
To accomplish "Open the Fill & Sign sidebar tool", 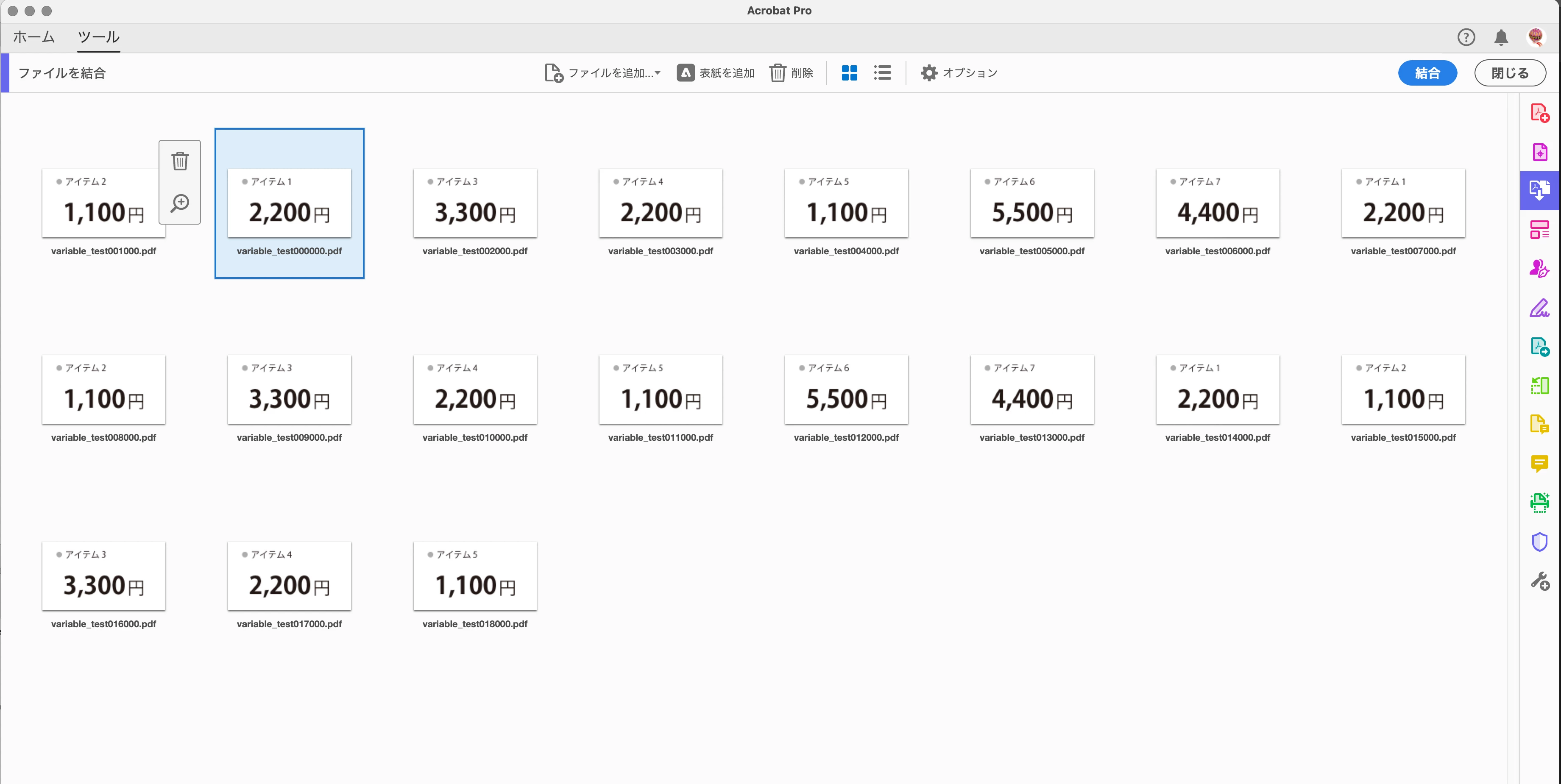I will pos(1539,309).
